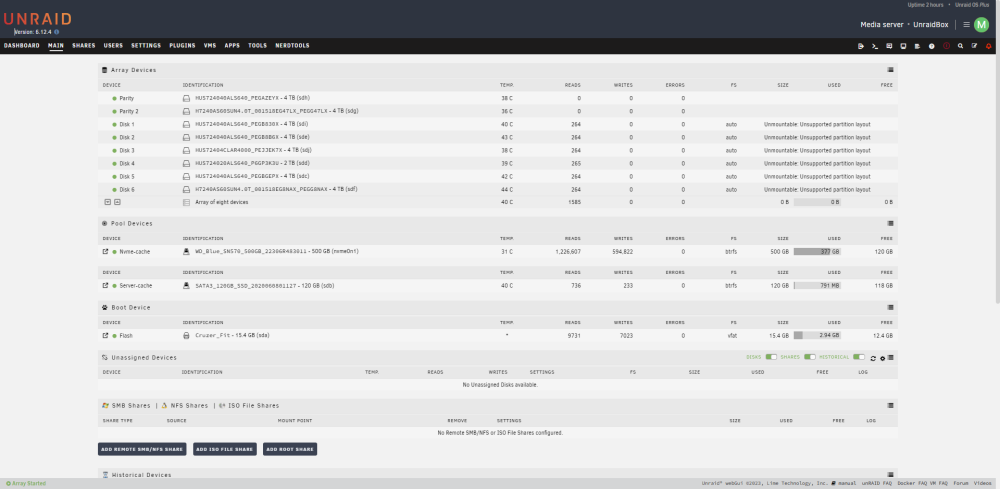Click Server-cache 791 MB usage bar
This screenshot has height=489, width=1000.
pos(817,286)
